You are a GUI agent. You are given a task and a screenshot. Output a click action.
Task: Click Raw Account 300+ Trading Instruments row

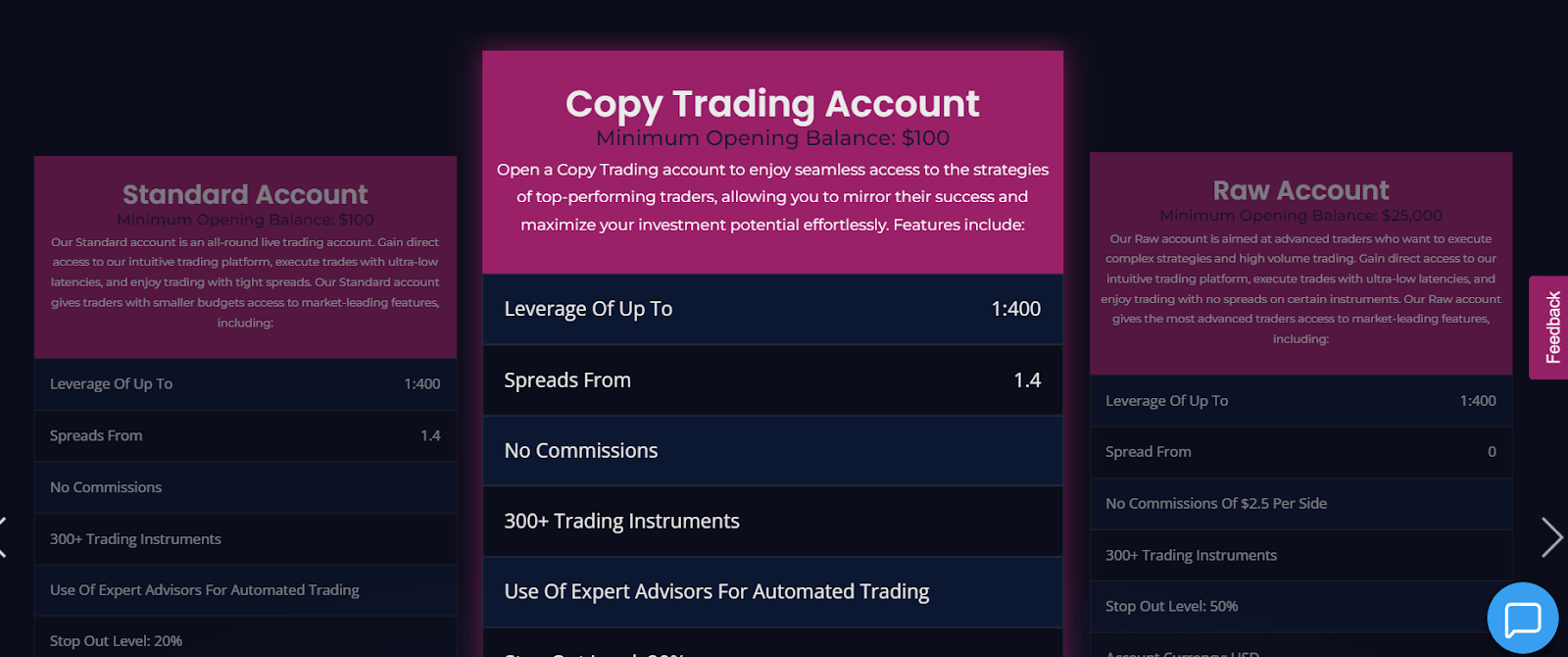1300,555
